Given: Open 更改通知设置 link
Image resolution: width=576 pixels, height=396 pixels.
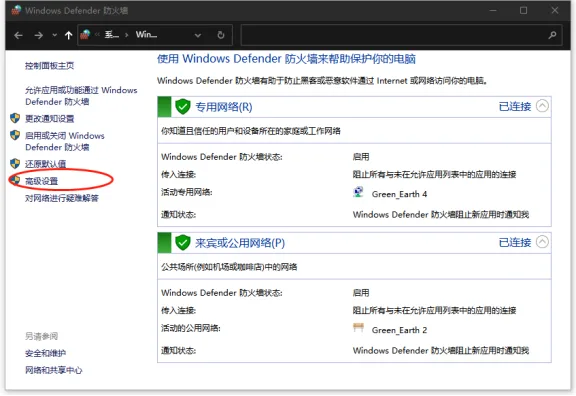Looking at the screenshot, I should (50, 118).
